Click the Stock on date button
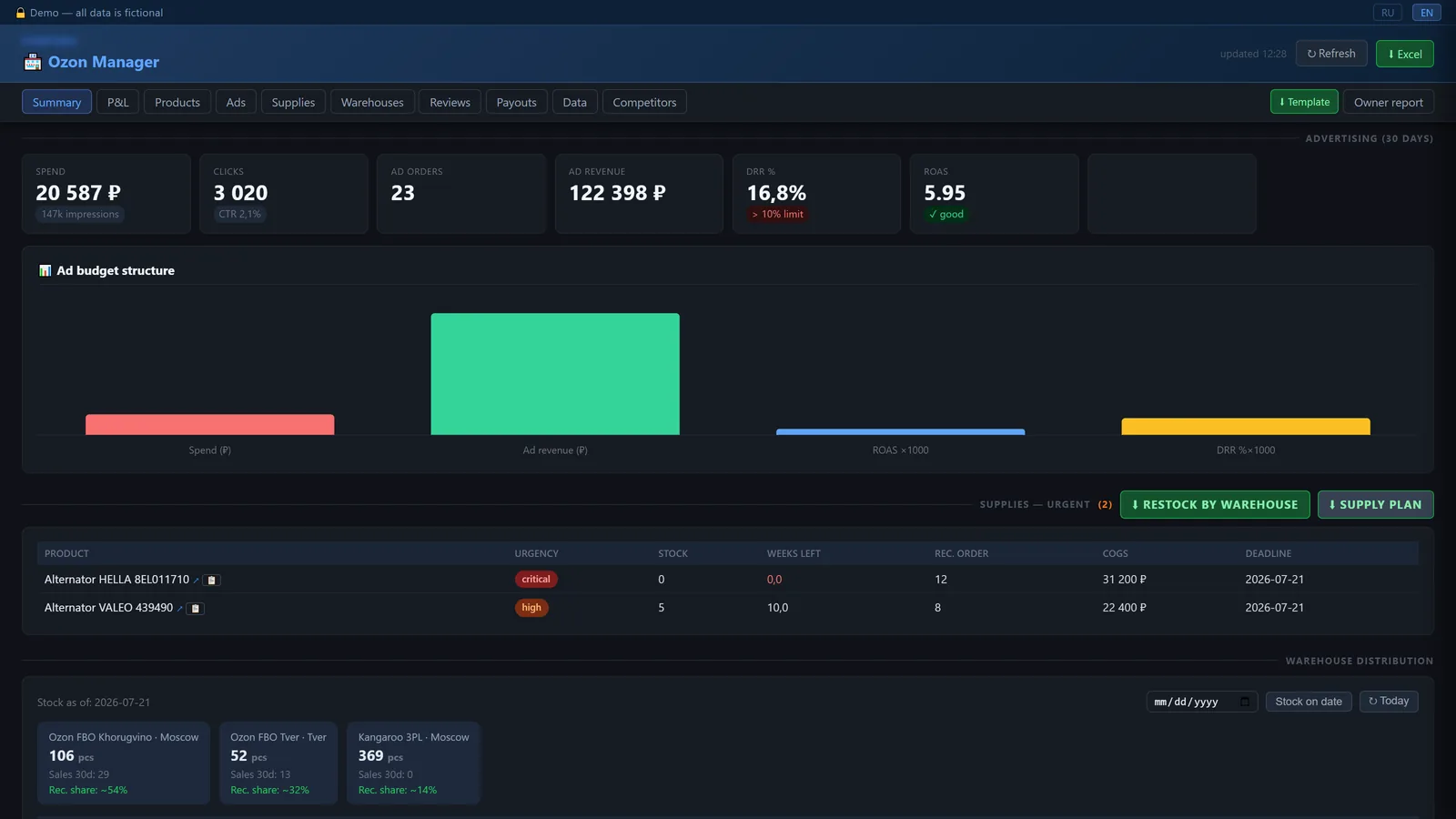Screen dimensions: 1456x819 [1309, 702]
